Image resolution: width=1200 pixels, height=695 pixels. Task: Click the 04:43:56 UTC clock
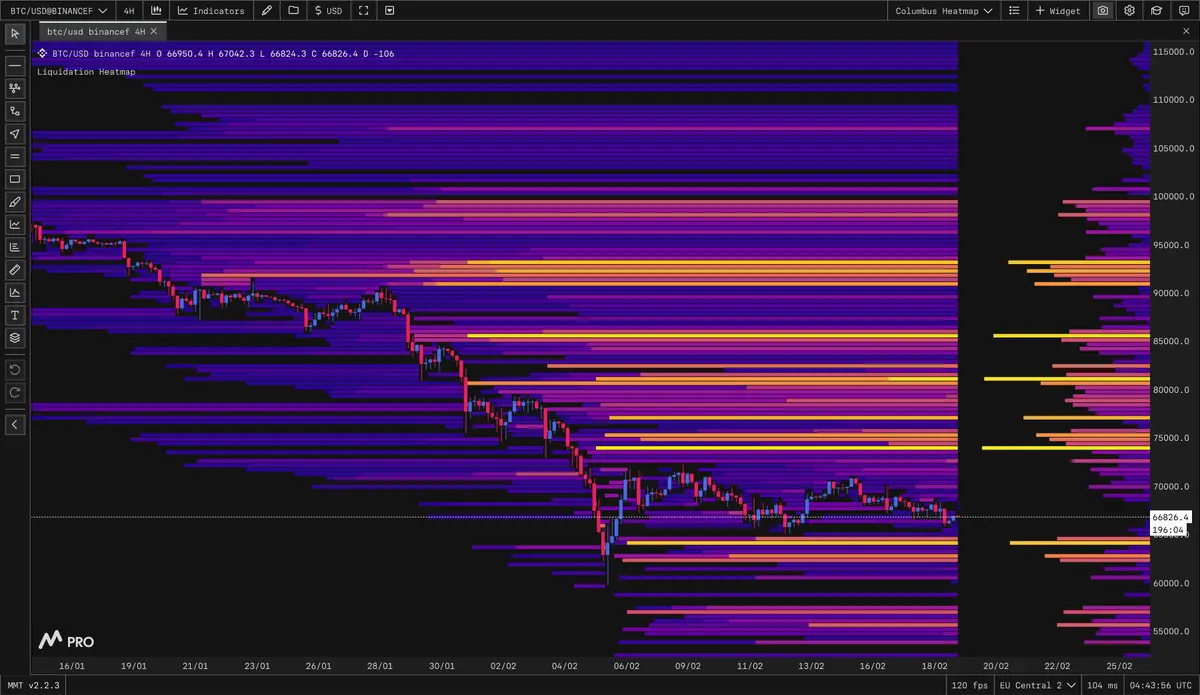[x=1161, y=685]
